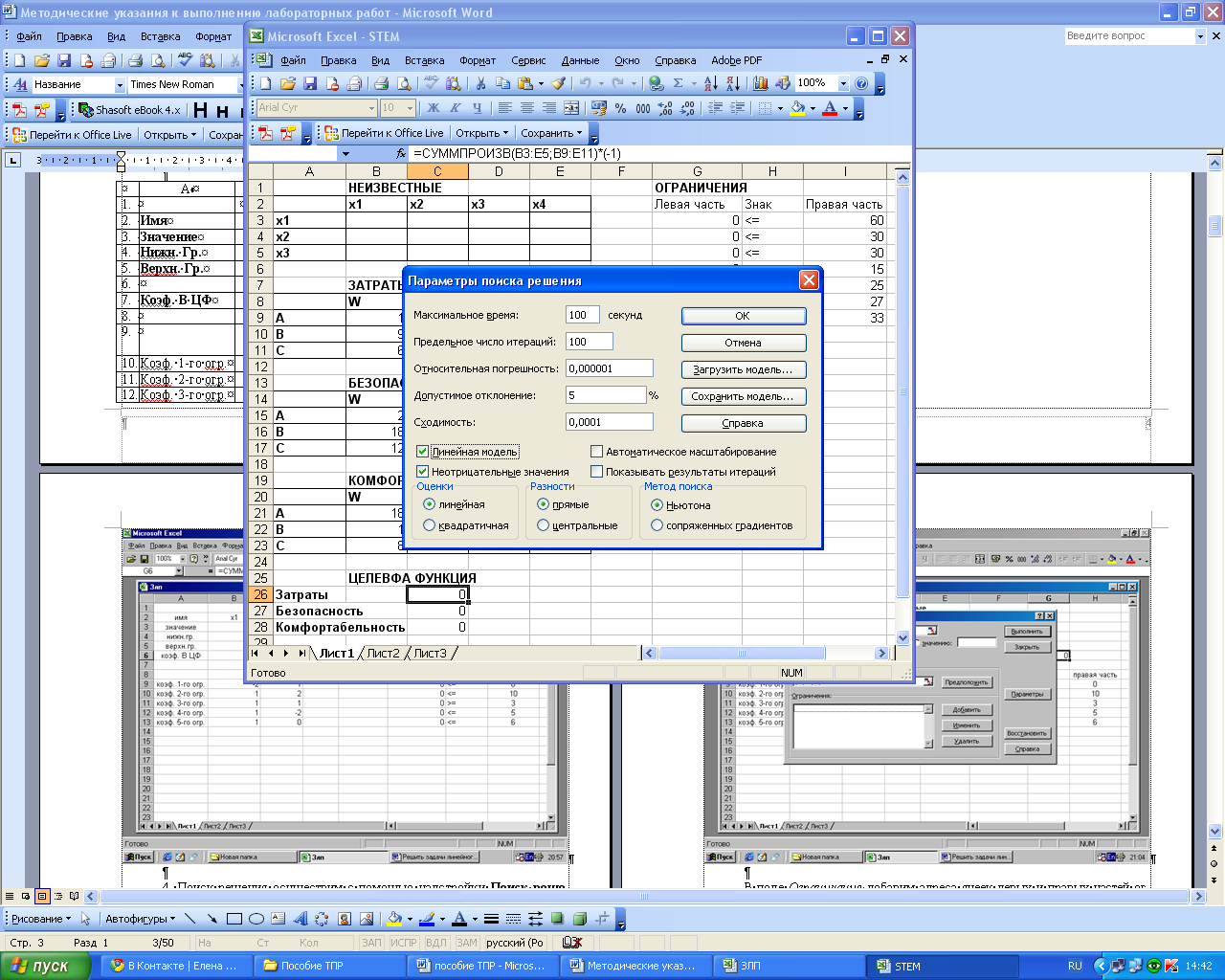Open the 'Рисование' dropdown menu

point(41,919)
